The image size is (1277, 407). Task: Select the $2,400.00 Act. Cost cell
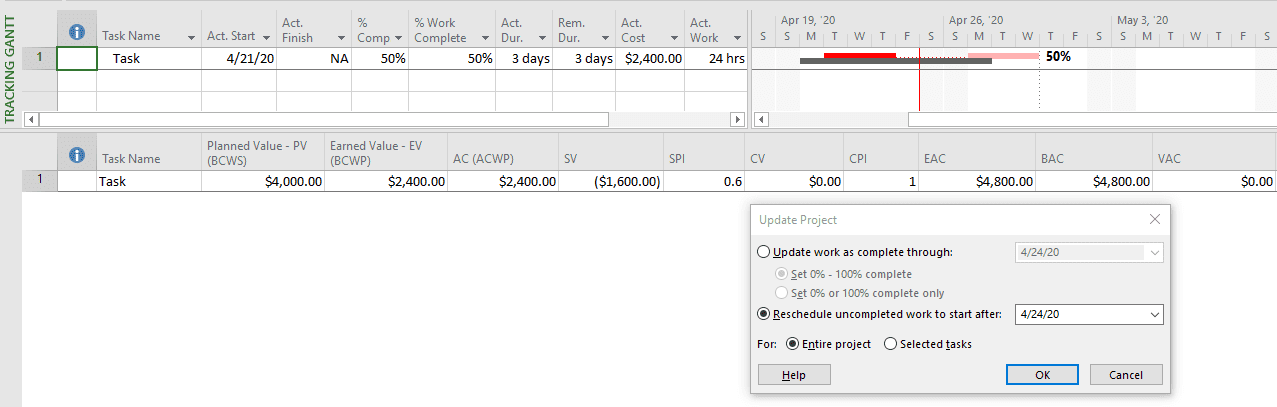(650, 58)
